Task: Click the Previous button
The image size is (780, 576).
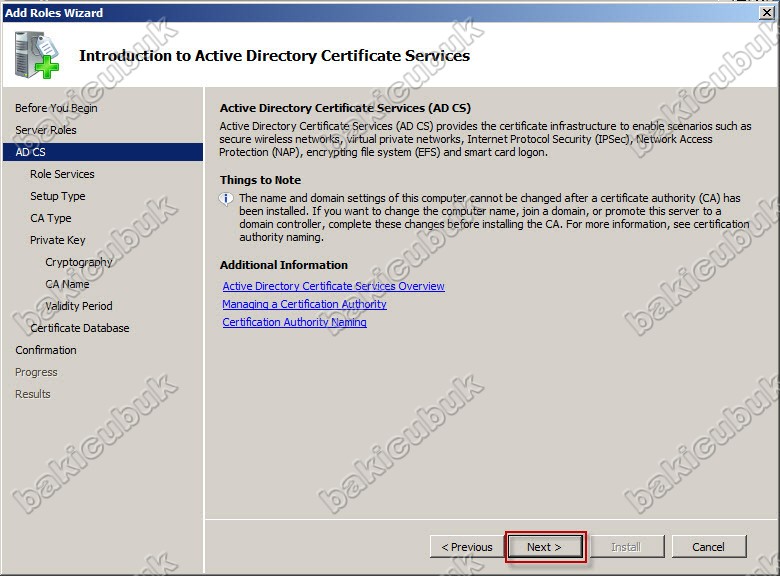Action: [467, 547]
